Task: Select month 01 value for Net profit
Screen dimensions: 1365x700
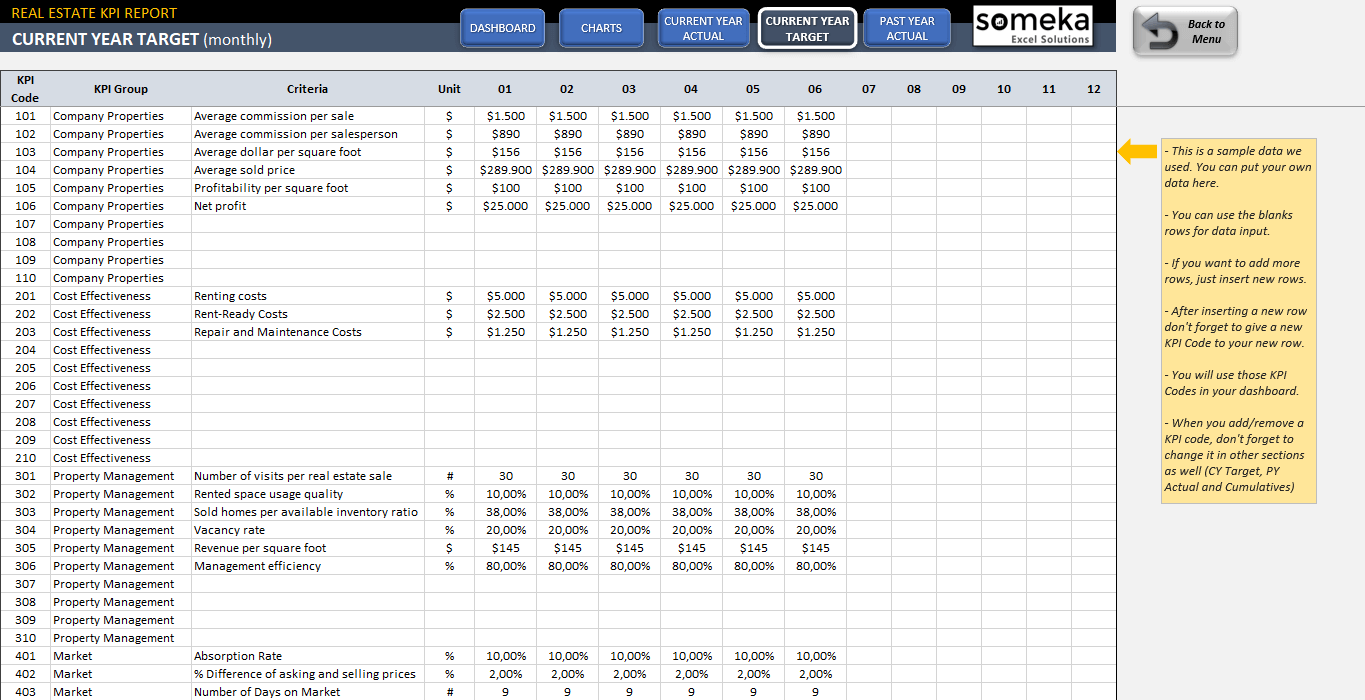Action: tap(505, 206)
